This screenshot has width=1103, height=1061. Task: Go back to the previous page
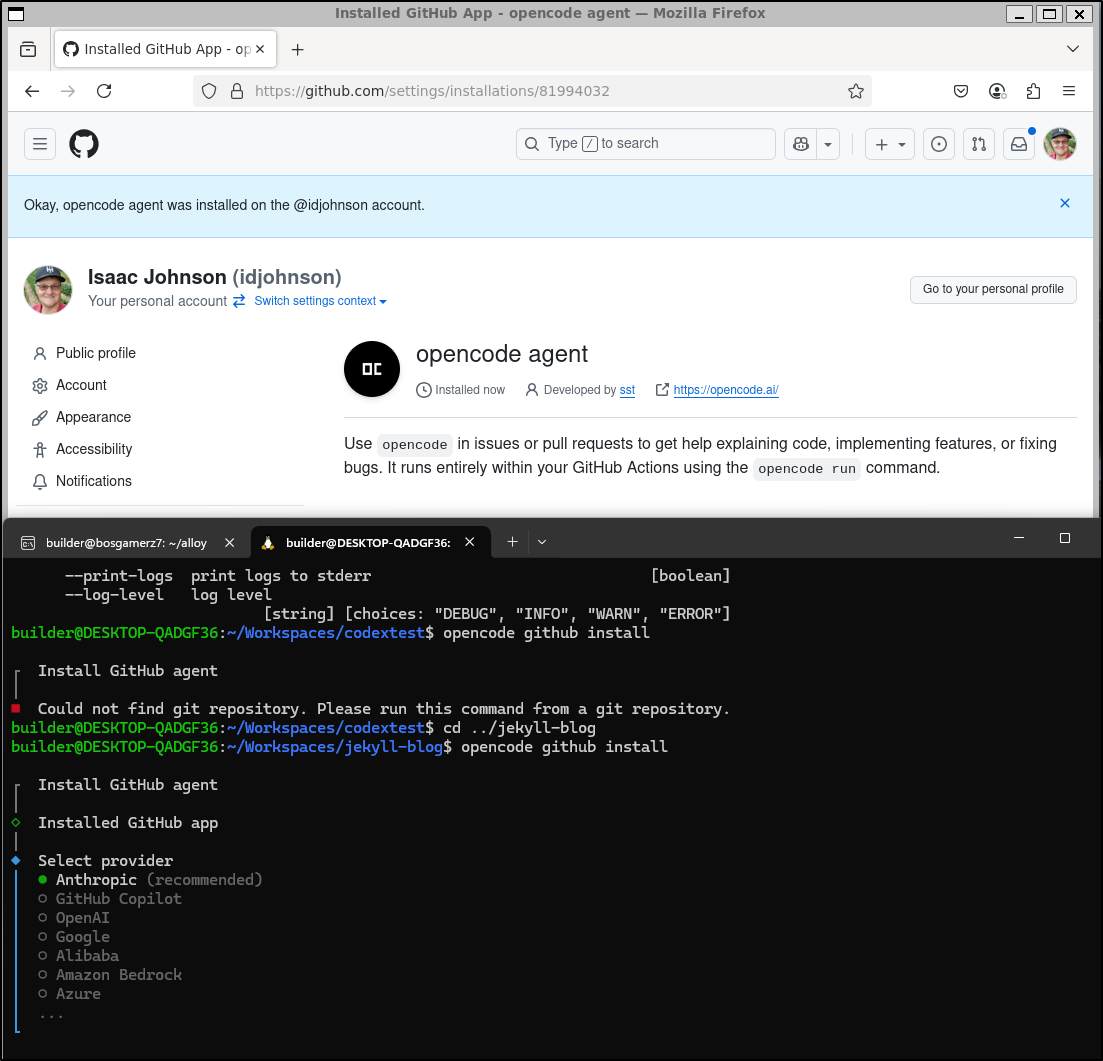point(32,91)
